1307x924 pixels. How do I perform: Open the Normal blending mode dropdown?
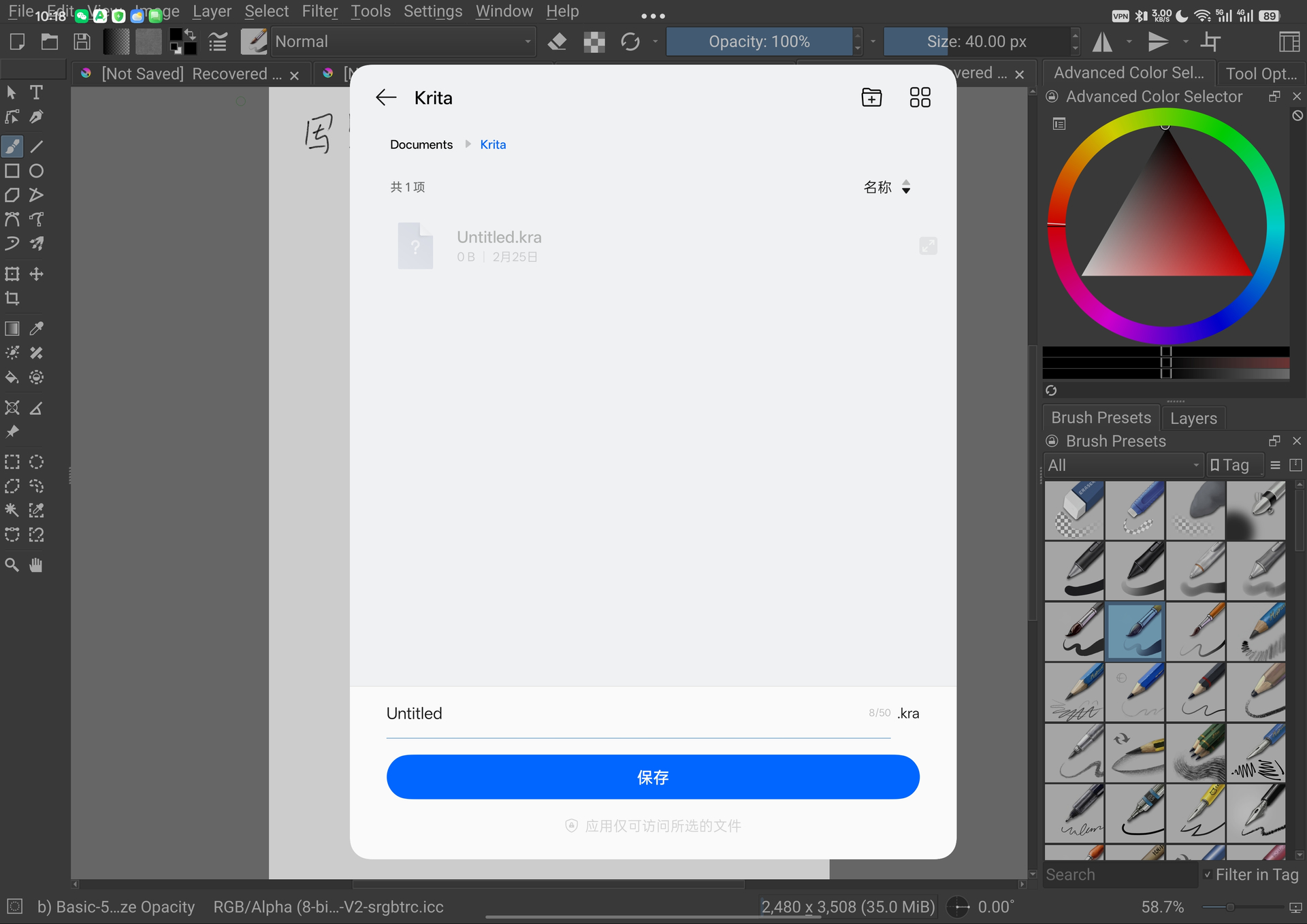(x=403, y=42)
